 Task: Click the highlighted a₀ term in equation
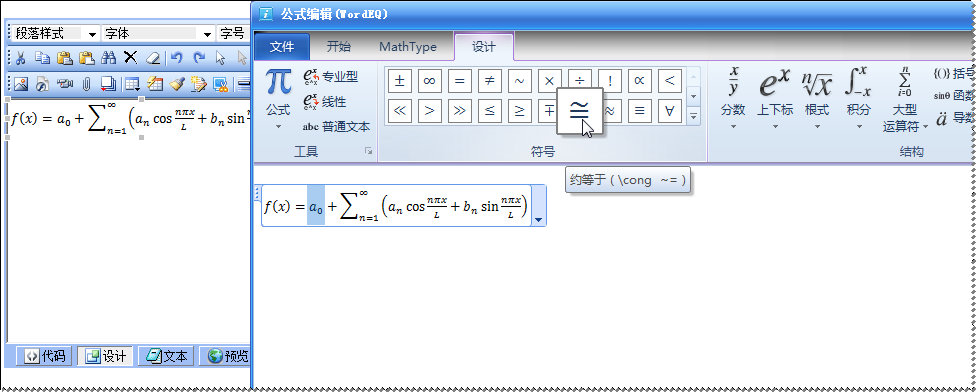click(316, 207)
